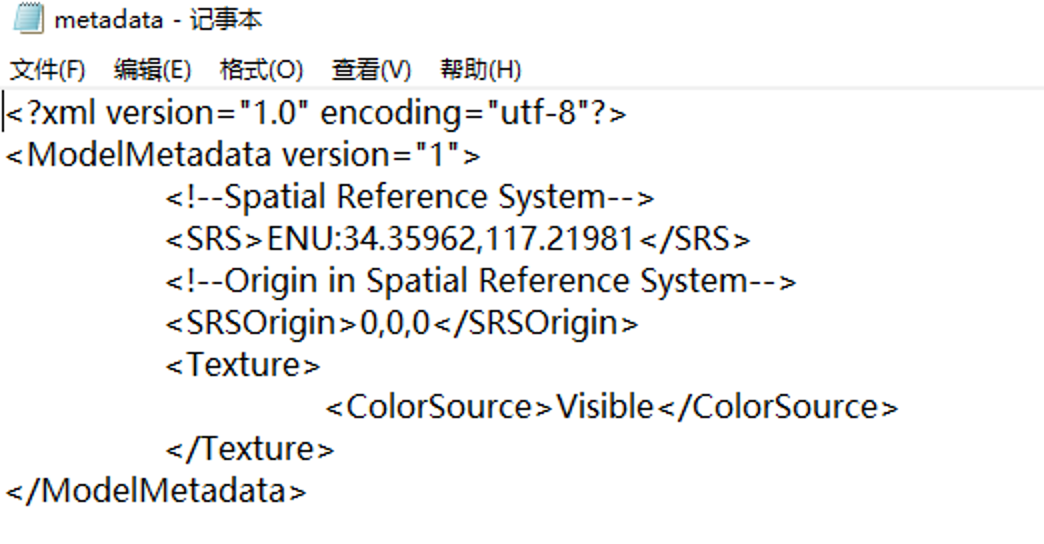This screenshot has width=1044, height=544.
Task: Click the metadata - 记事本 window title
Action: pos(158,20)
